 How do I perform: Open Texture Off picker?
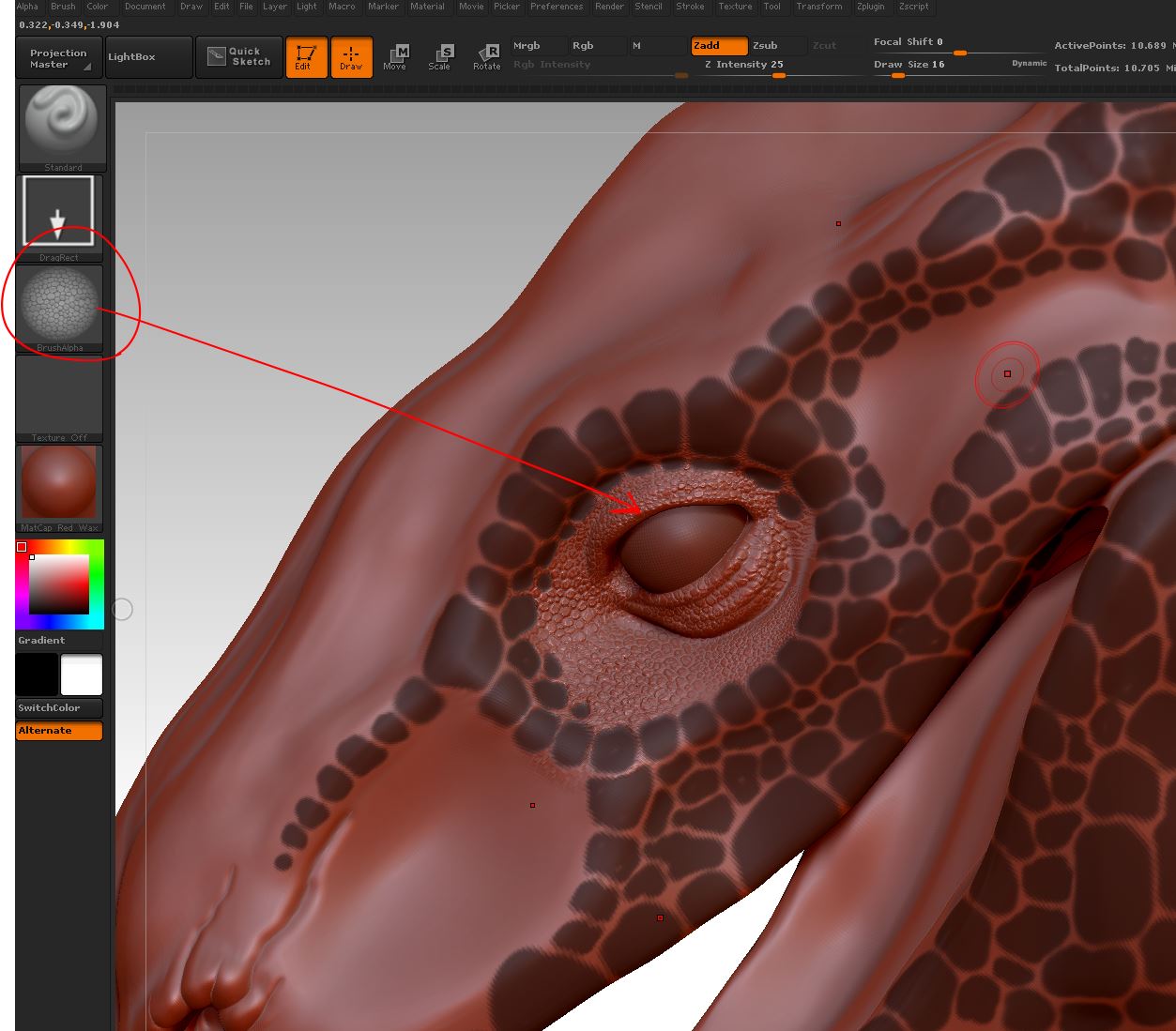(x=59, y=398)
